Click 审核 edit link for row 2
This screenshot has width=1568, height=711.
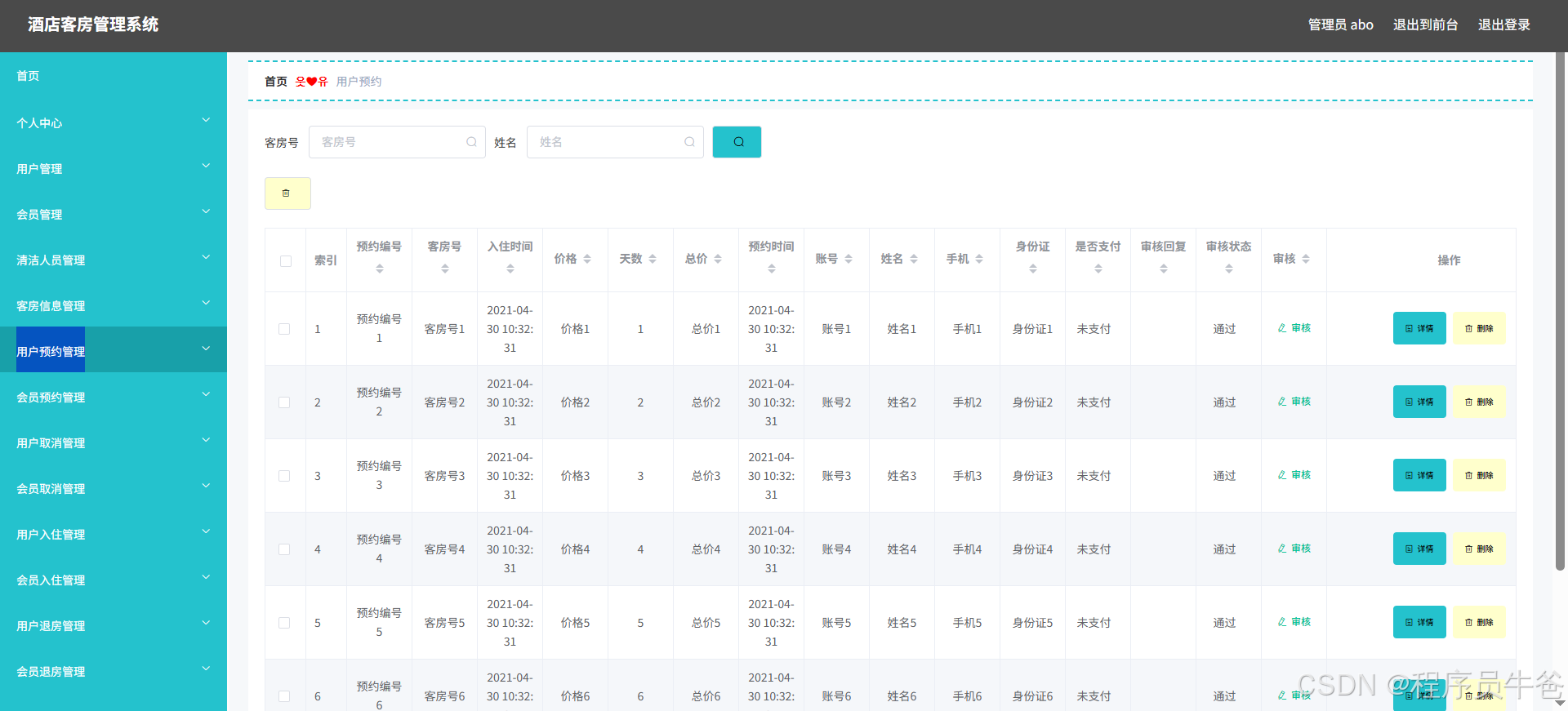[x=1294, y=402]
